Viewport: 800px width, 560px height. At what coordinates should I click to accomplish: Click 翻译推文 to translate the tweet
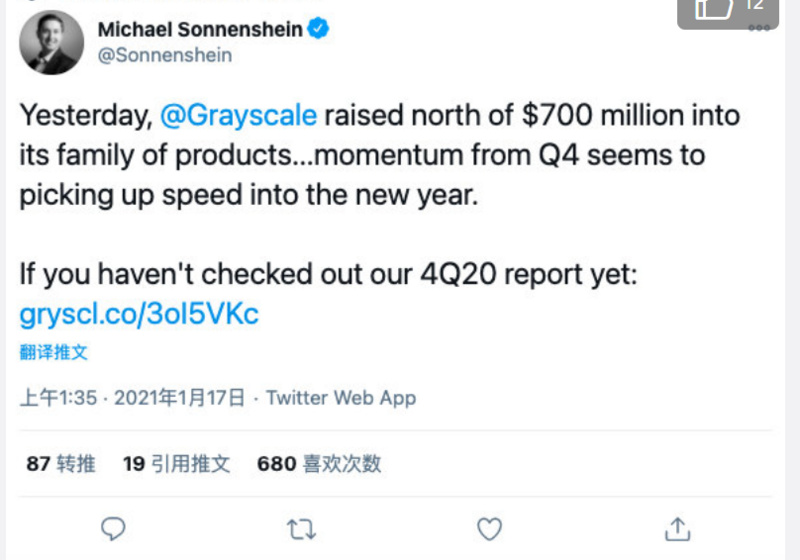pyautogui.click(x=54, y=352)
